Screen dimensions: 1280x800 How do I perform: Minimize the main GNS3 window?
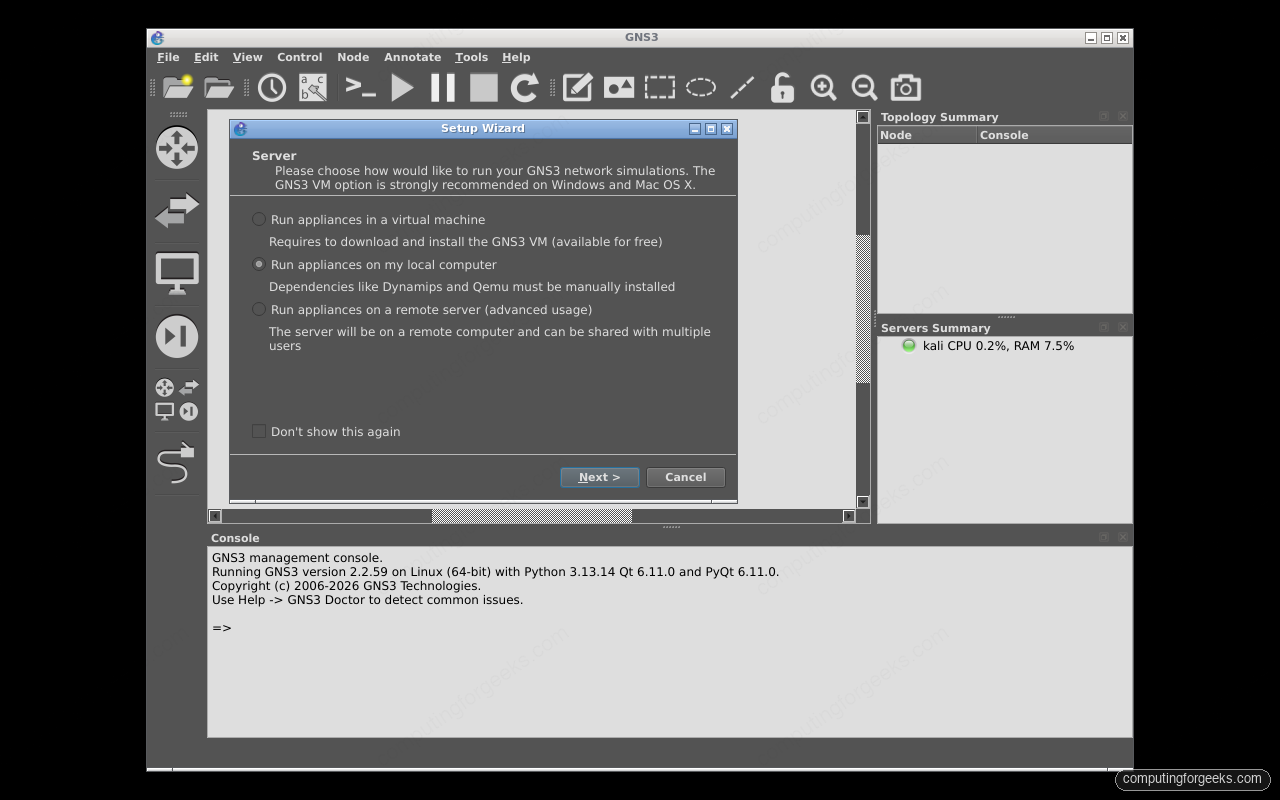(x=1091, y=38)
